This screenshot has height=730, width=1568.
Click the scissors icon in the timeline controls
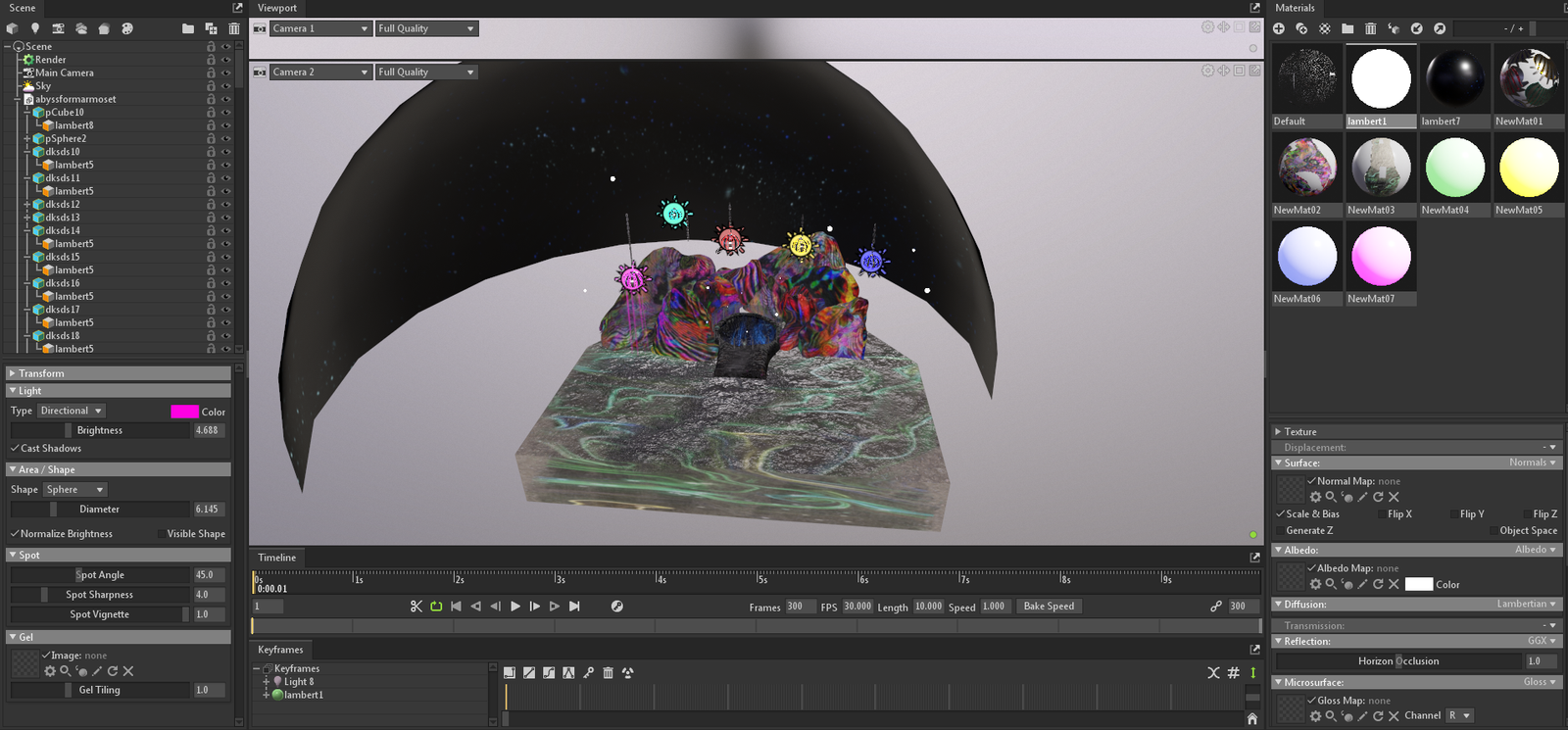point(416,607)
